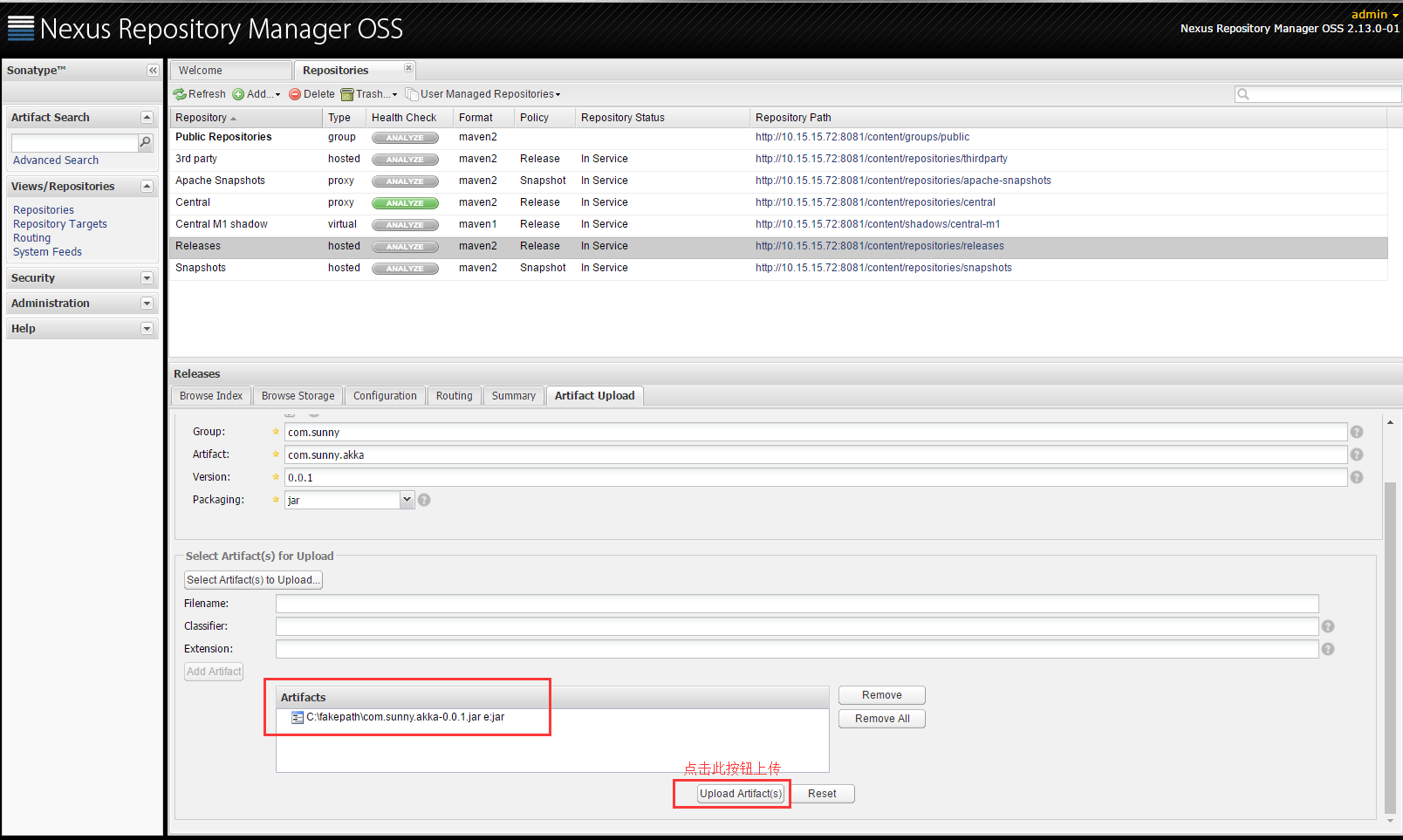The width and height of the screenshot is (1403, 840).
Task: Click ANALYZE badge for Central M1 shadow
Action: [x=405, y=225]
